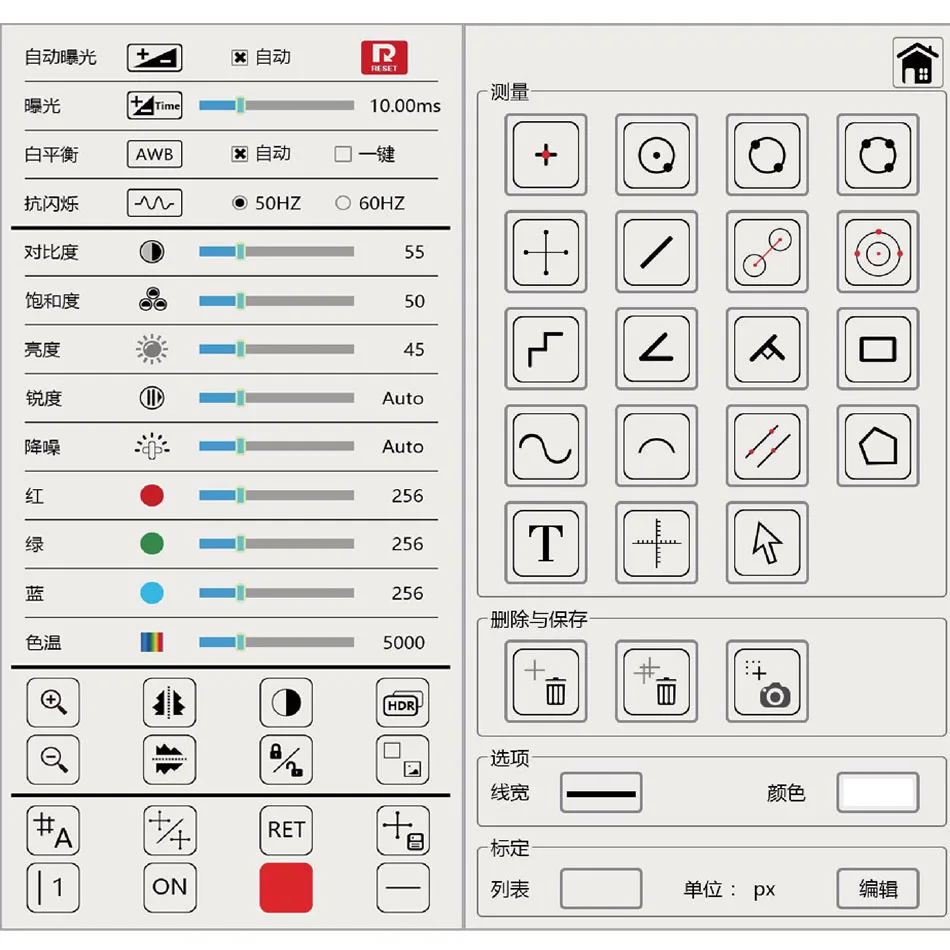950x950 pixels.
Task: Go to home via the house icon
Action: pyautogui.click(x=917, y=63)
